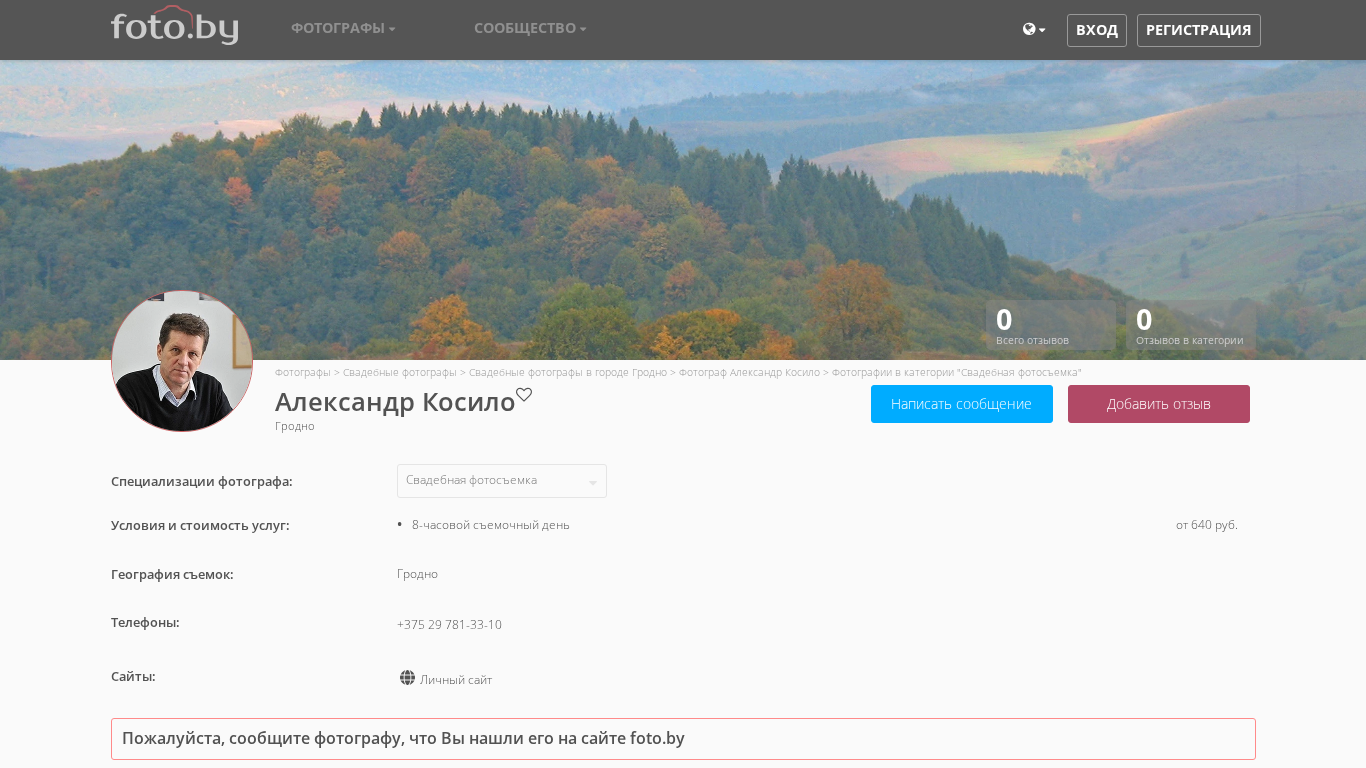Go to Фотографы breadcrumb link
The height and width of the screenshot is (768, 1366).
coord(303,372)
